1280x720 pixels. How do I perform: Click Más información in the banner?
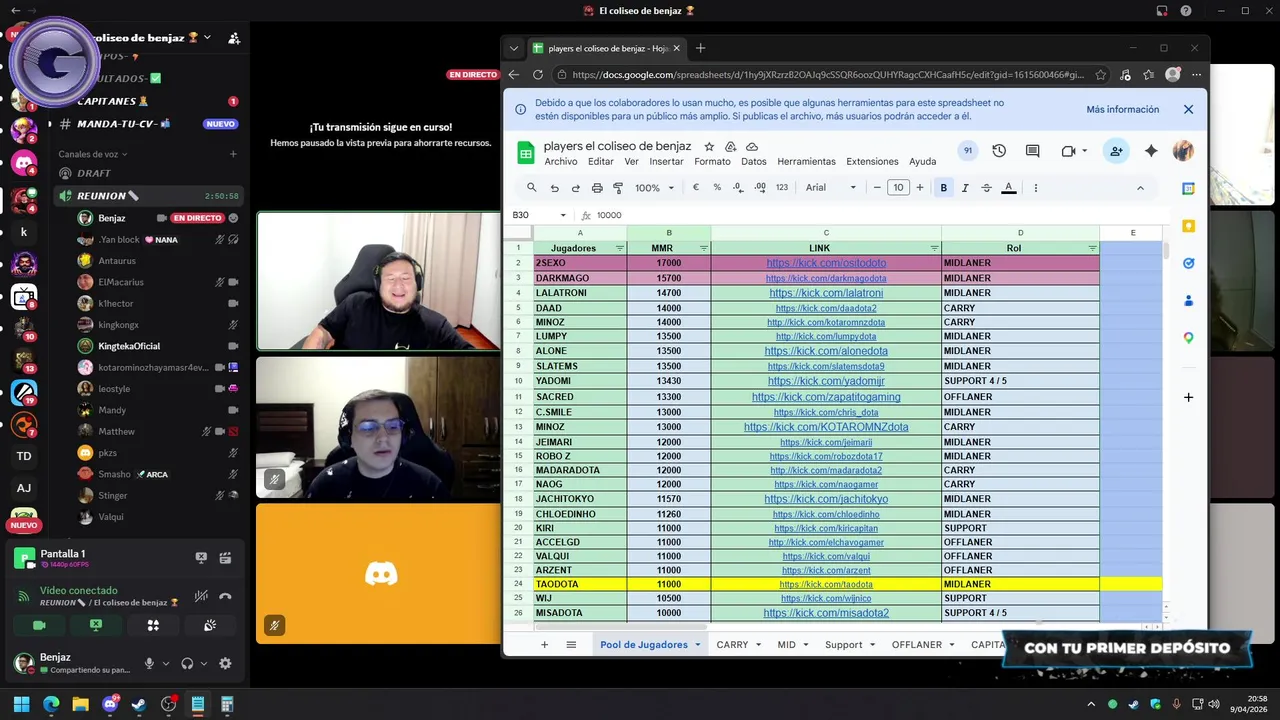(x=1123, y=109)
